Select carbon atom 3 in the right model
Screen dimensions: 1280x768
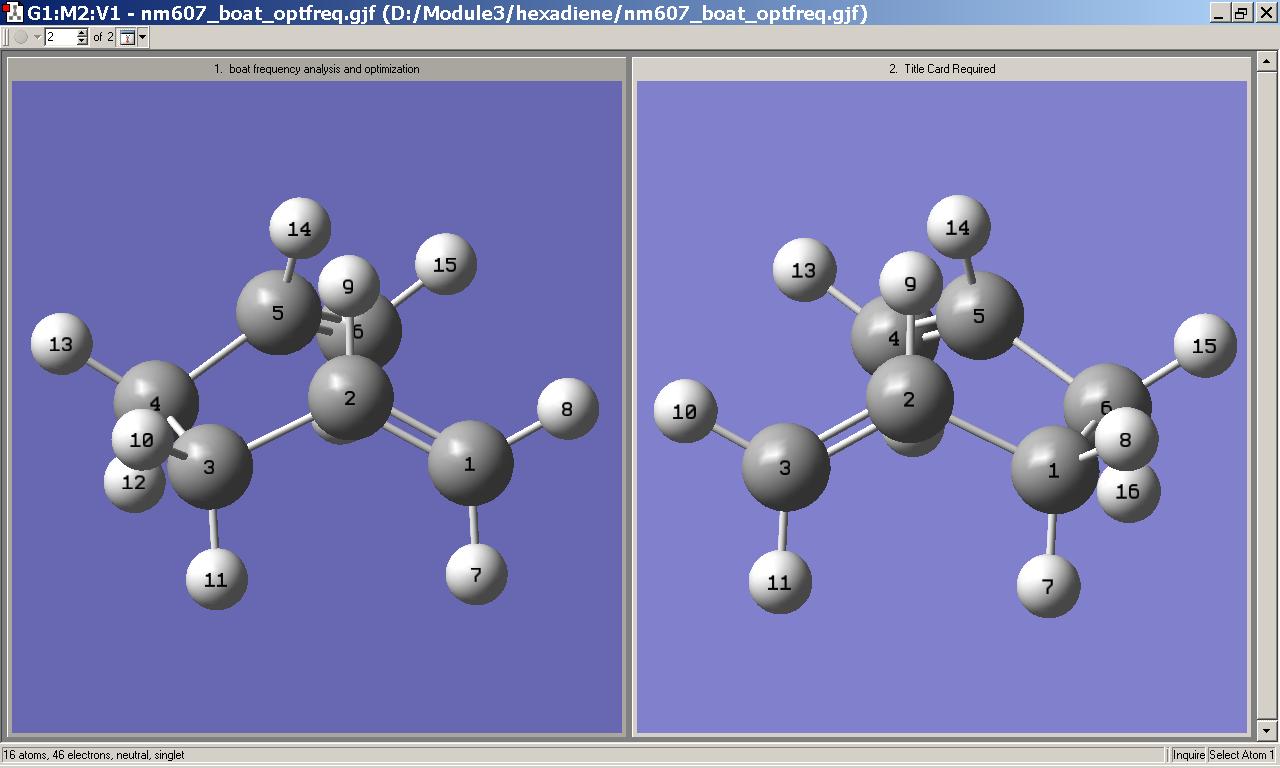click(785, 467)
